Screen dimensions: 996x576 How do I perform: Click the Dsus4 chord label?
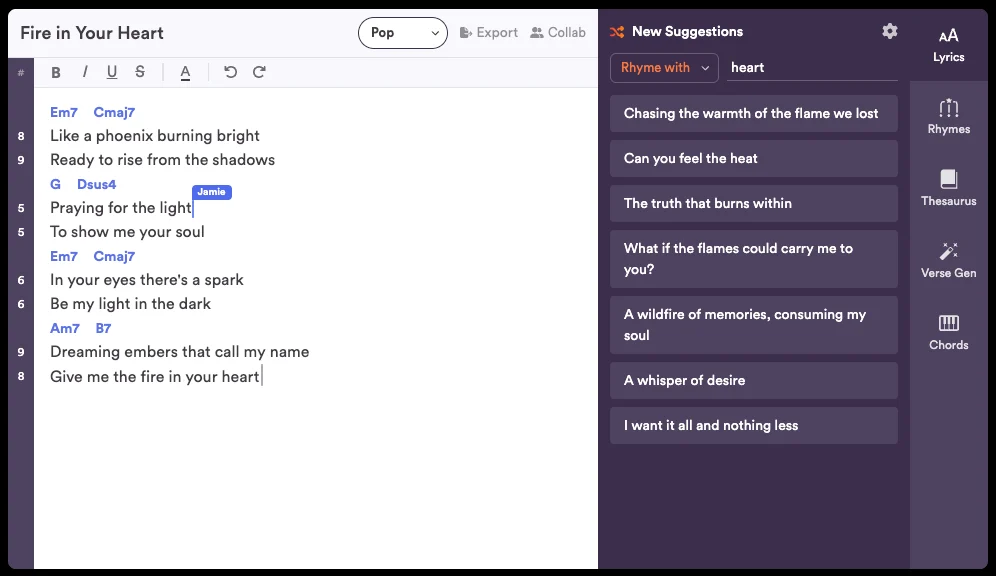pos(97,184)
